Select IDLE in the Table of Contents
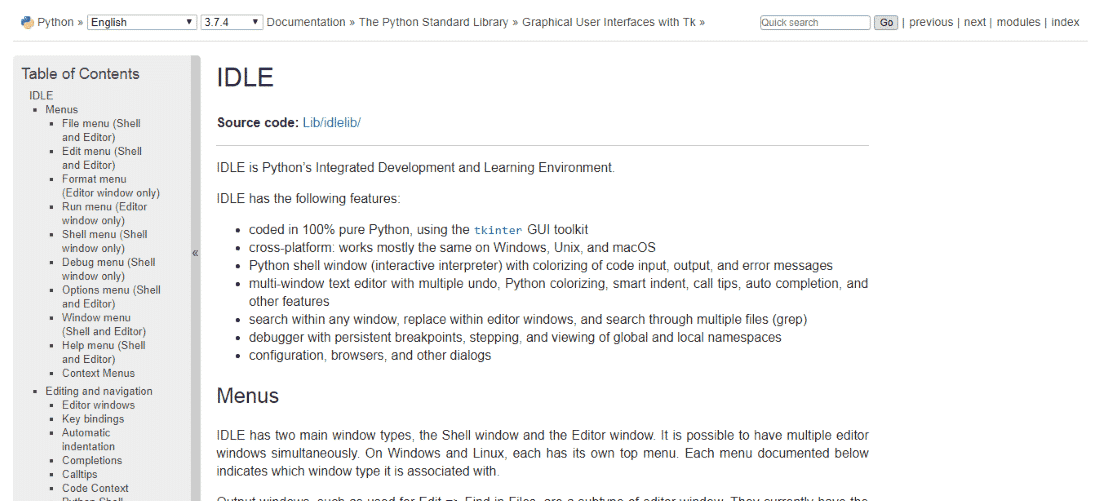 [x=41, y=95]
